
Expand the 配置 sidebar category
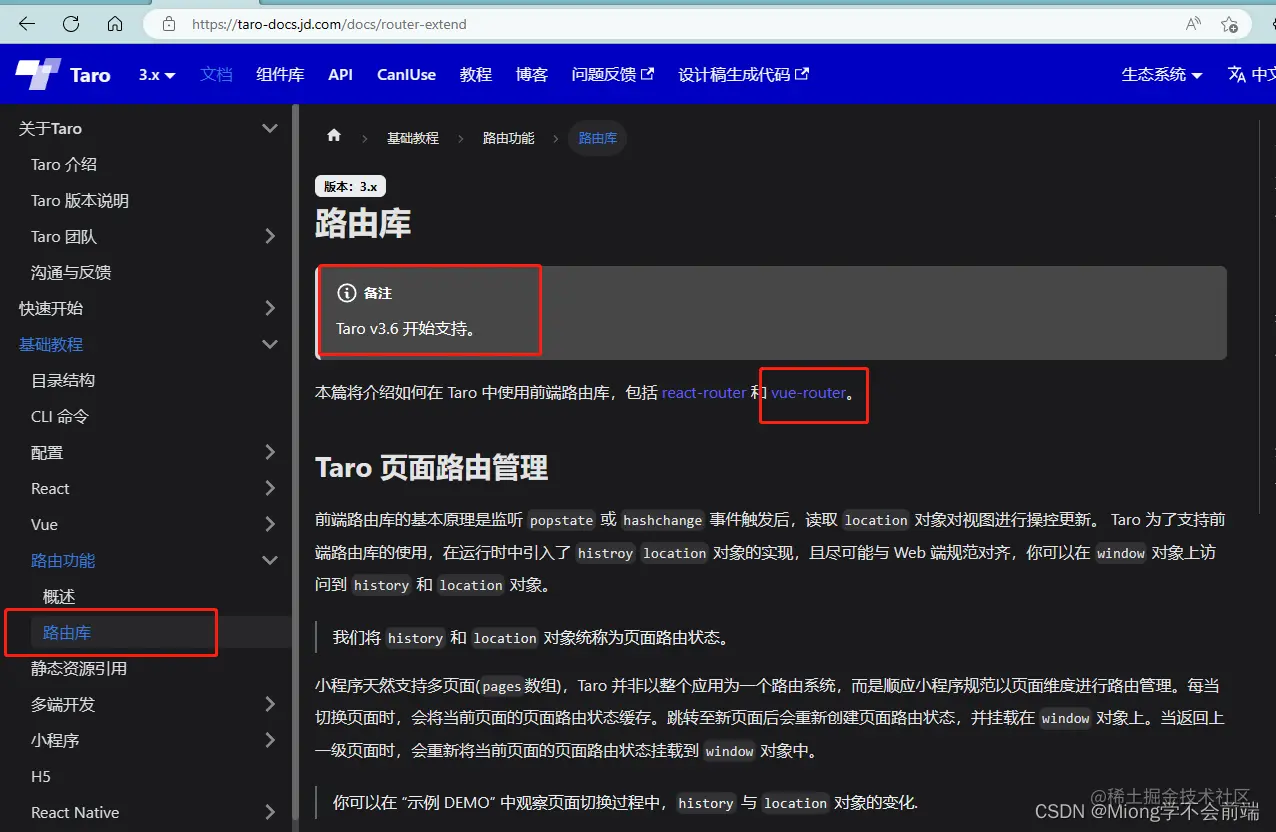coord(269,452)
